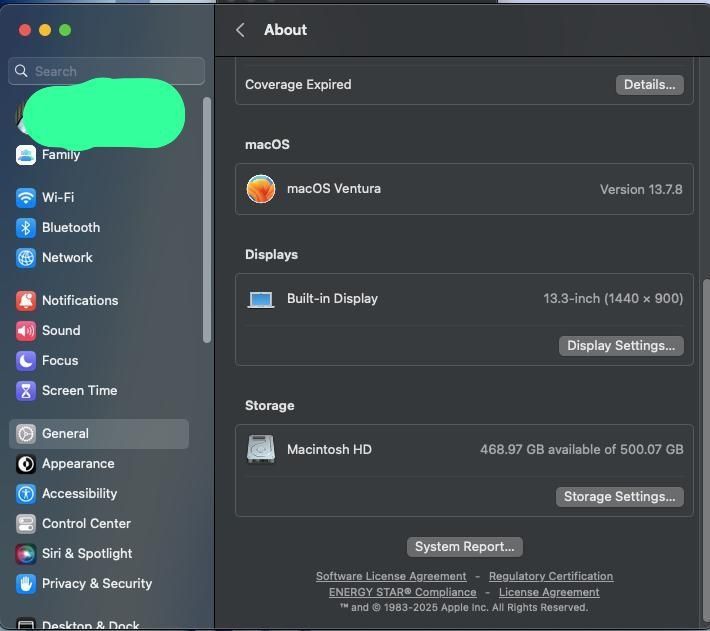The height and width of the screenshot is (631, 710).
Task: Click the Accessibility icon in sidebar
Action: [x=26, y=494]
